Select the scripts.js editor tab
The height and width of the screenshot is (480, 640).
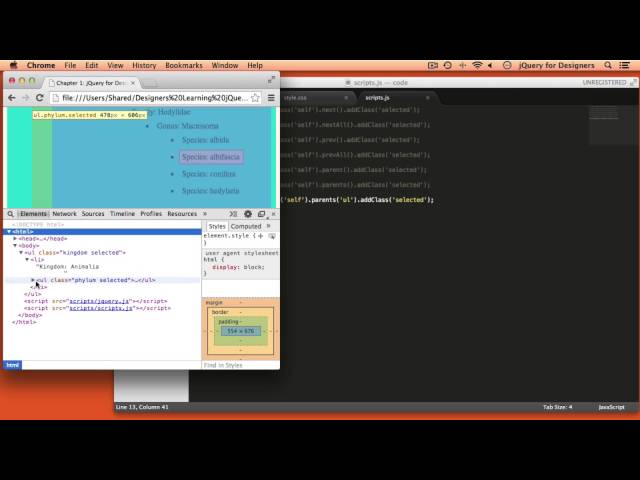(396, 98)
